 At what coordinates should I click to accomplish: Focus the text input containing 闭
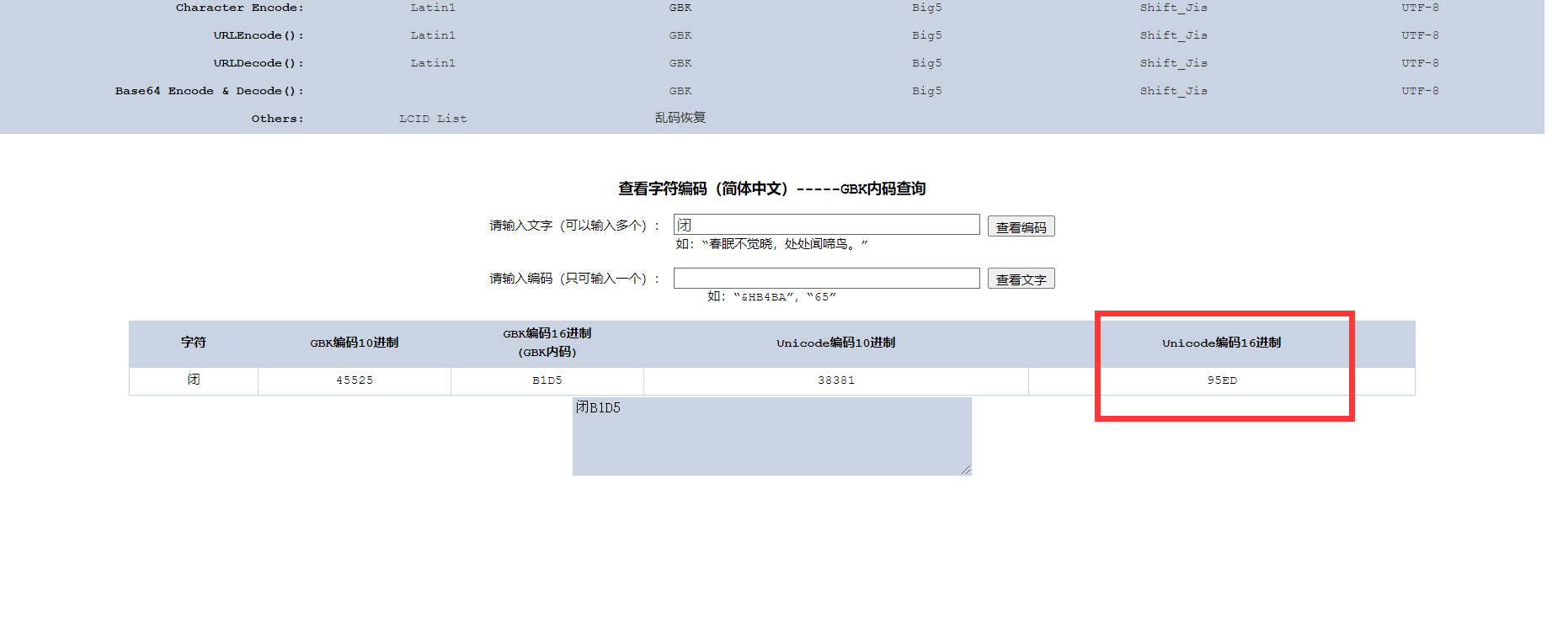826,225
